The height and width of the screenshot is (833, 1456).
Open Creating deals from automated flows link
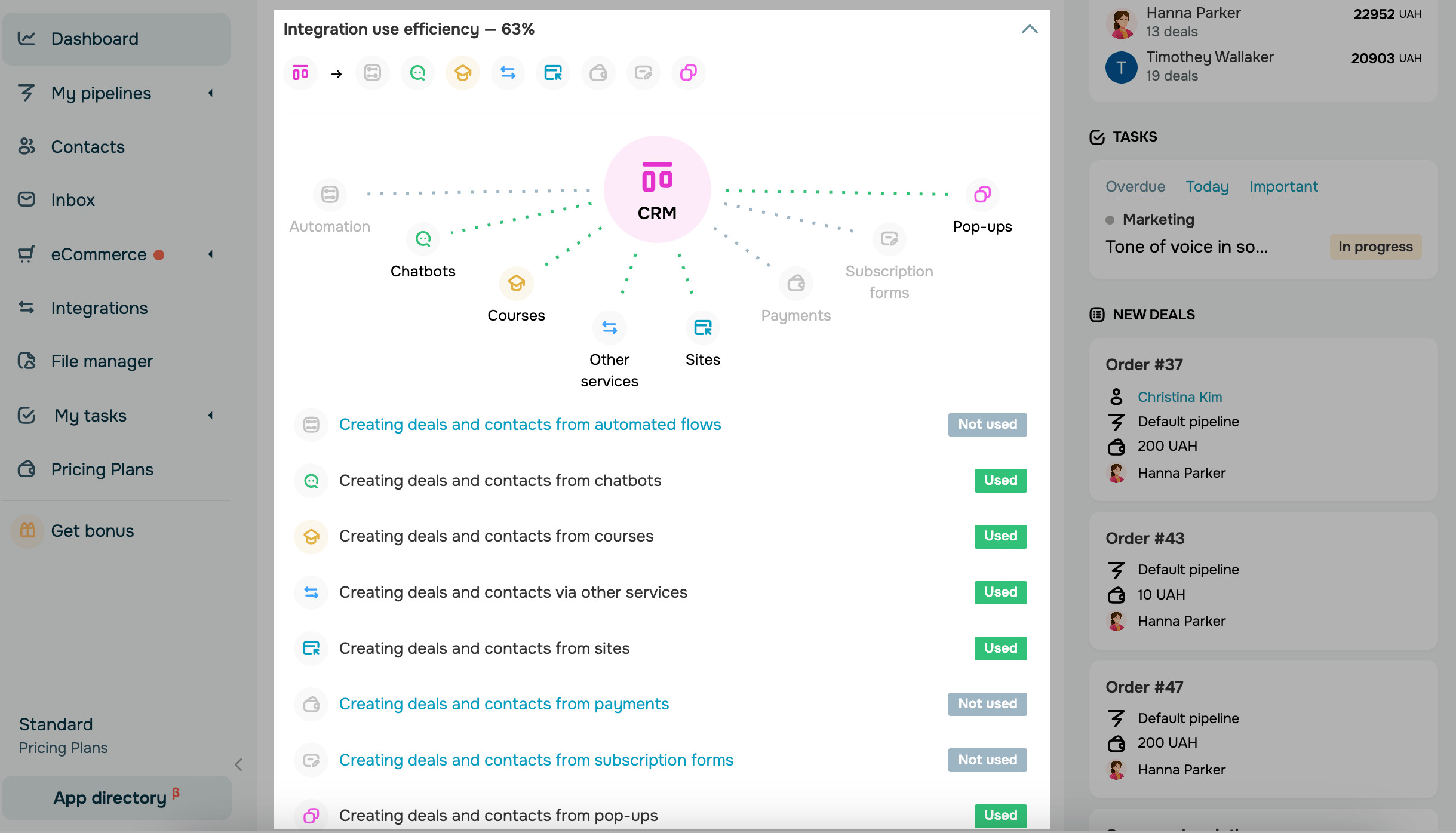[x=530, y=425]
